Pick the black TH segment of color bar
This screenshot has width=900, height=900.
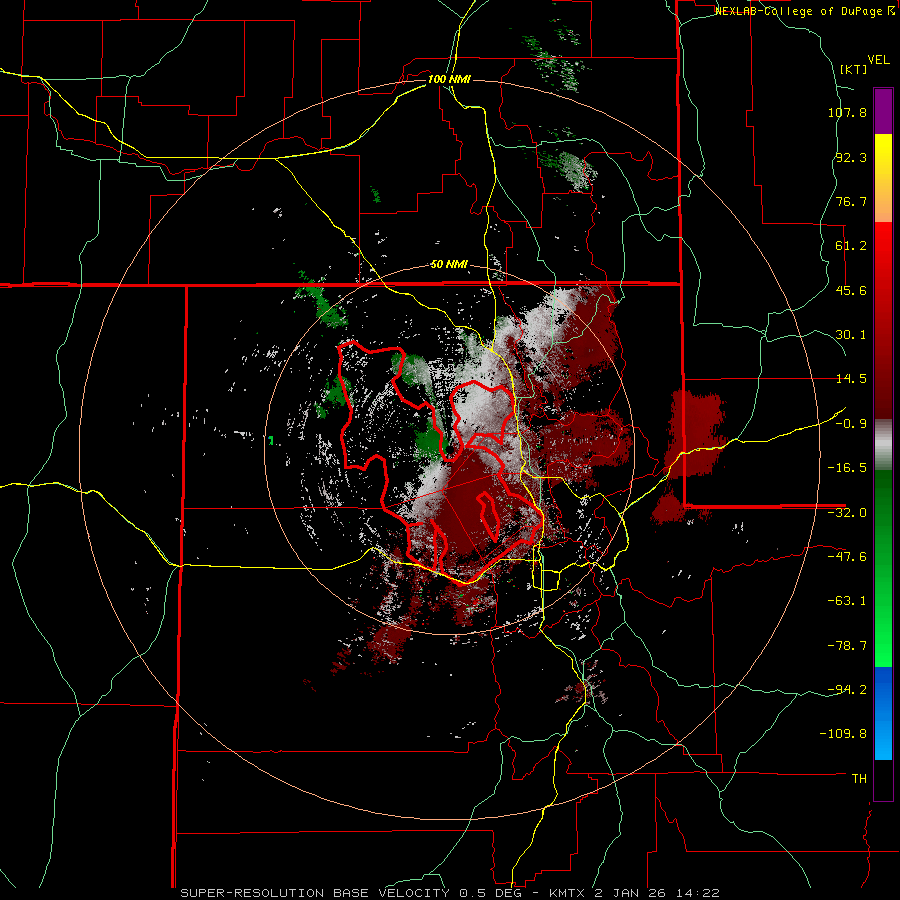(883, 779)
